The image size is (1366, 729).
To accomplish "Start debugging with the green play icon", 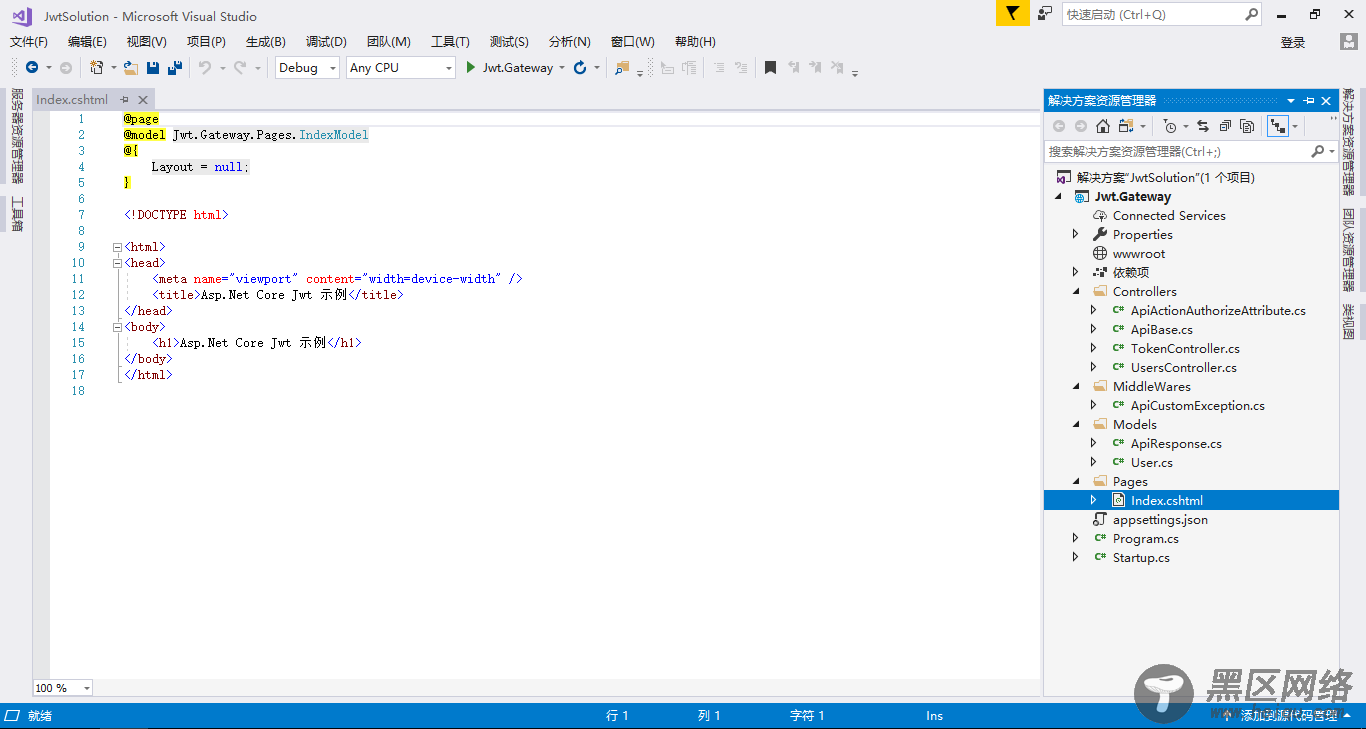I will (471, 68).
